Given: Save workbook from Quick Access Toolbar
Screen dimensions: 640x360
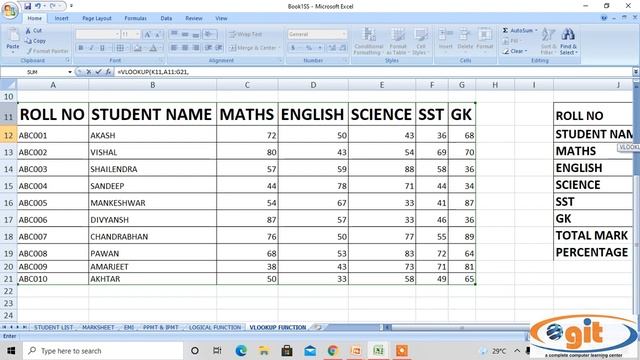Looking at the screenshot, I should coord(27,6).
